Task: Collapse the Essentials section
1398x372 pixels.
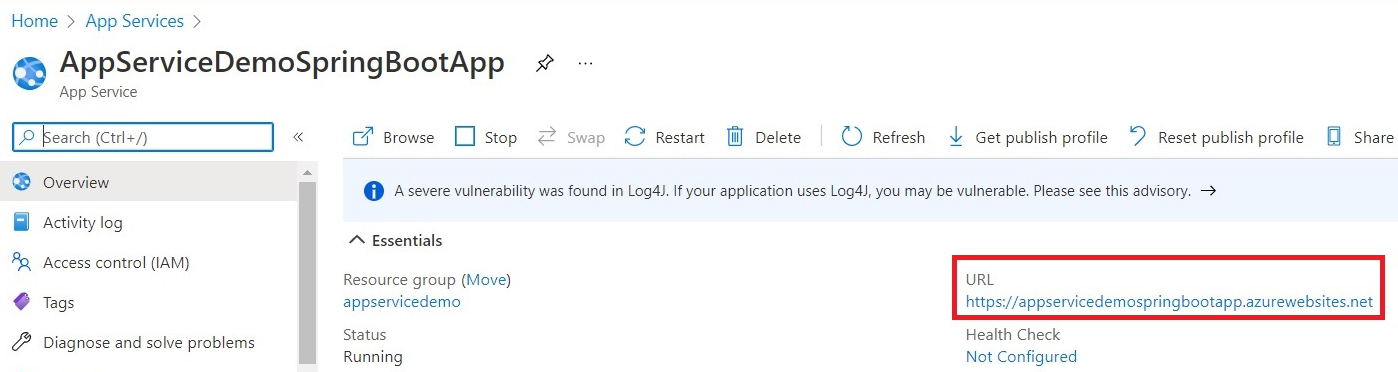Action: 395,240
